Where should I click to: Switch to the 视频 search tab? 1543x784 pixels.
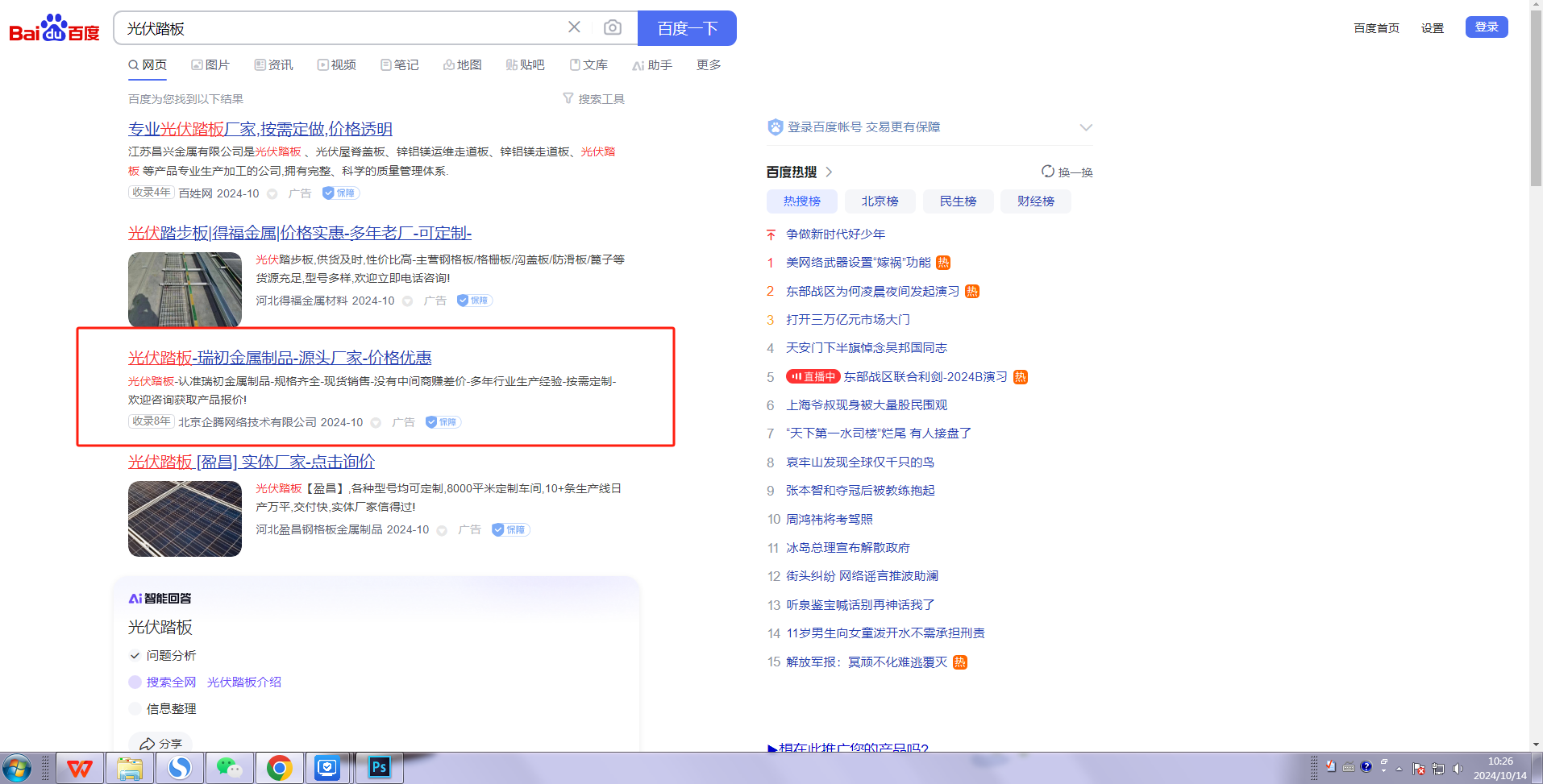pyautogui.click(x=336, y=65)
